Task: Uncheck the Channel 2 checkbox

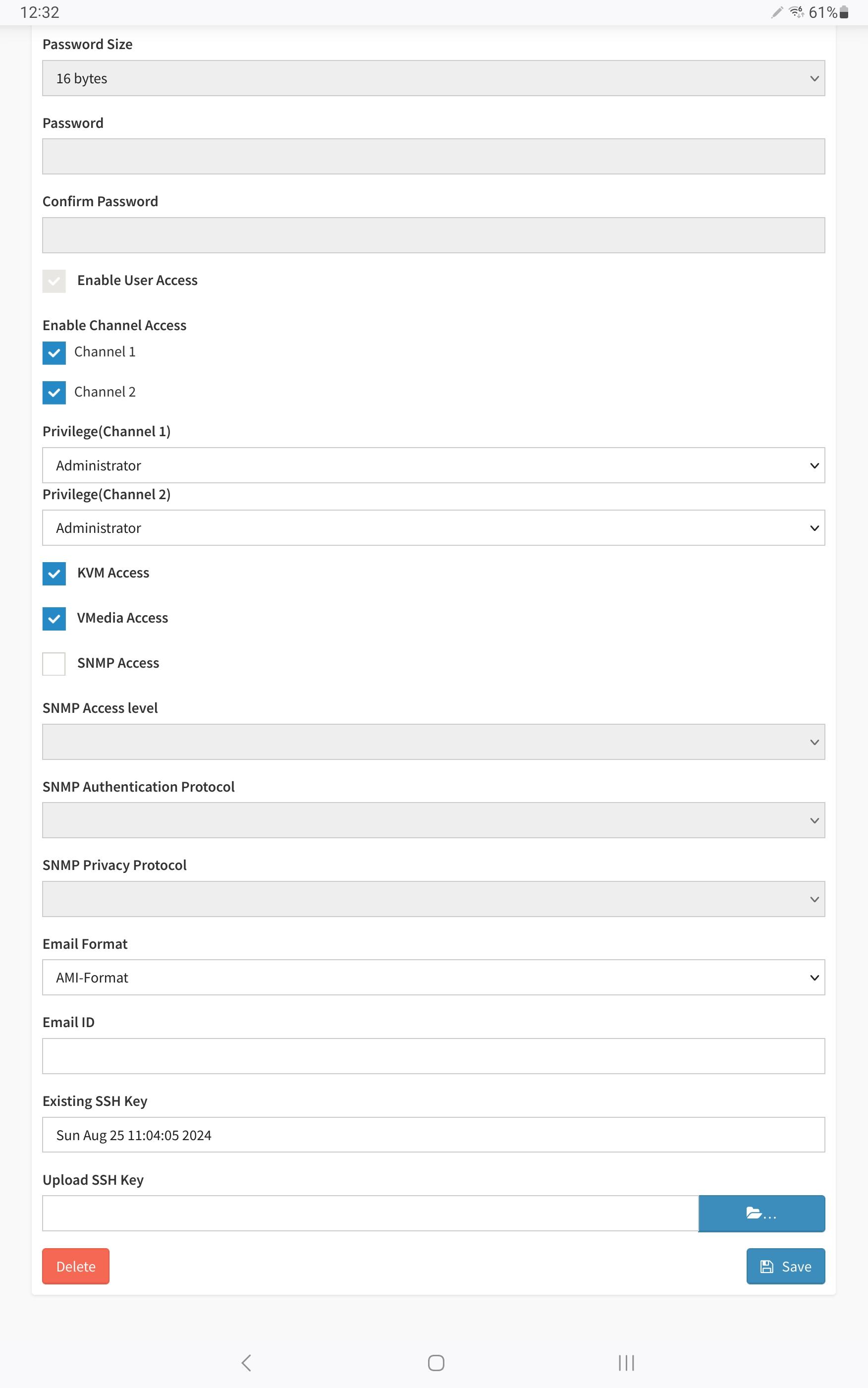Action: (54, 393)
